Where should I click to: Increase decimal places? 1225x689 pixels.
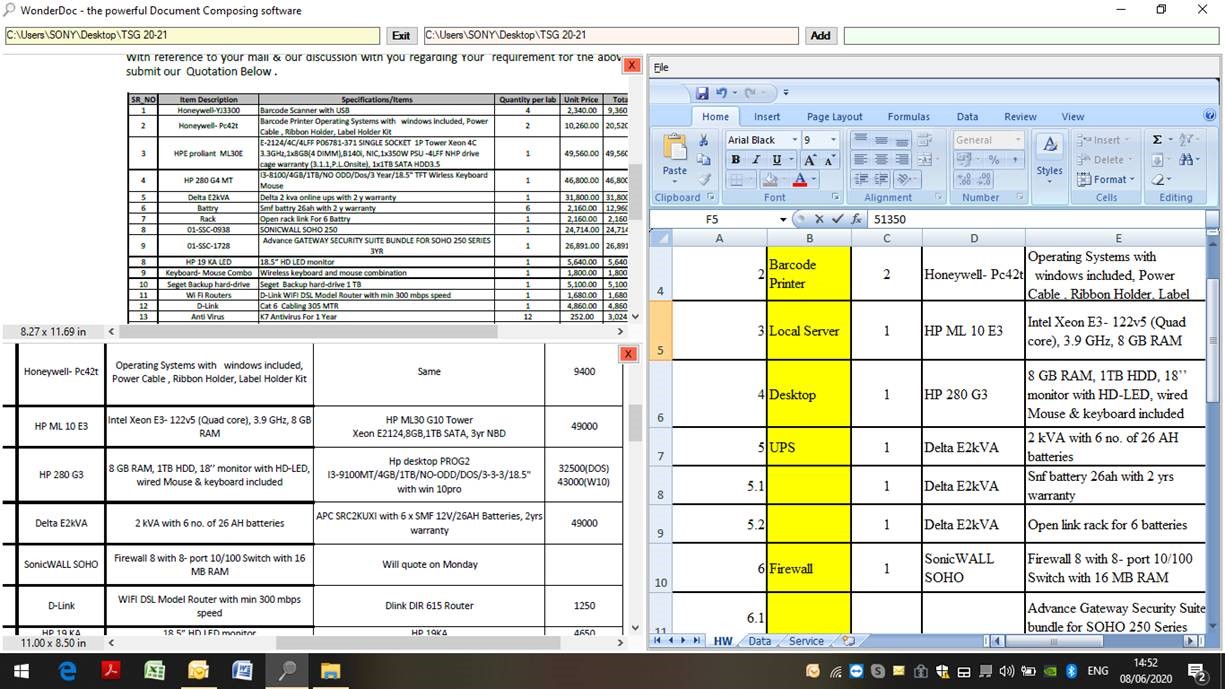click(x=962, y=180)
